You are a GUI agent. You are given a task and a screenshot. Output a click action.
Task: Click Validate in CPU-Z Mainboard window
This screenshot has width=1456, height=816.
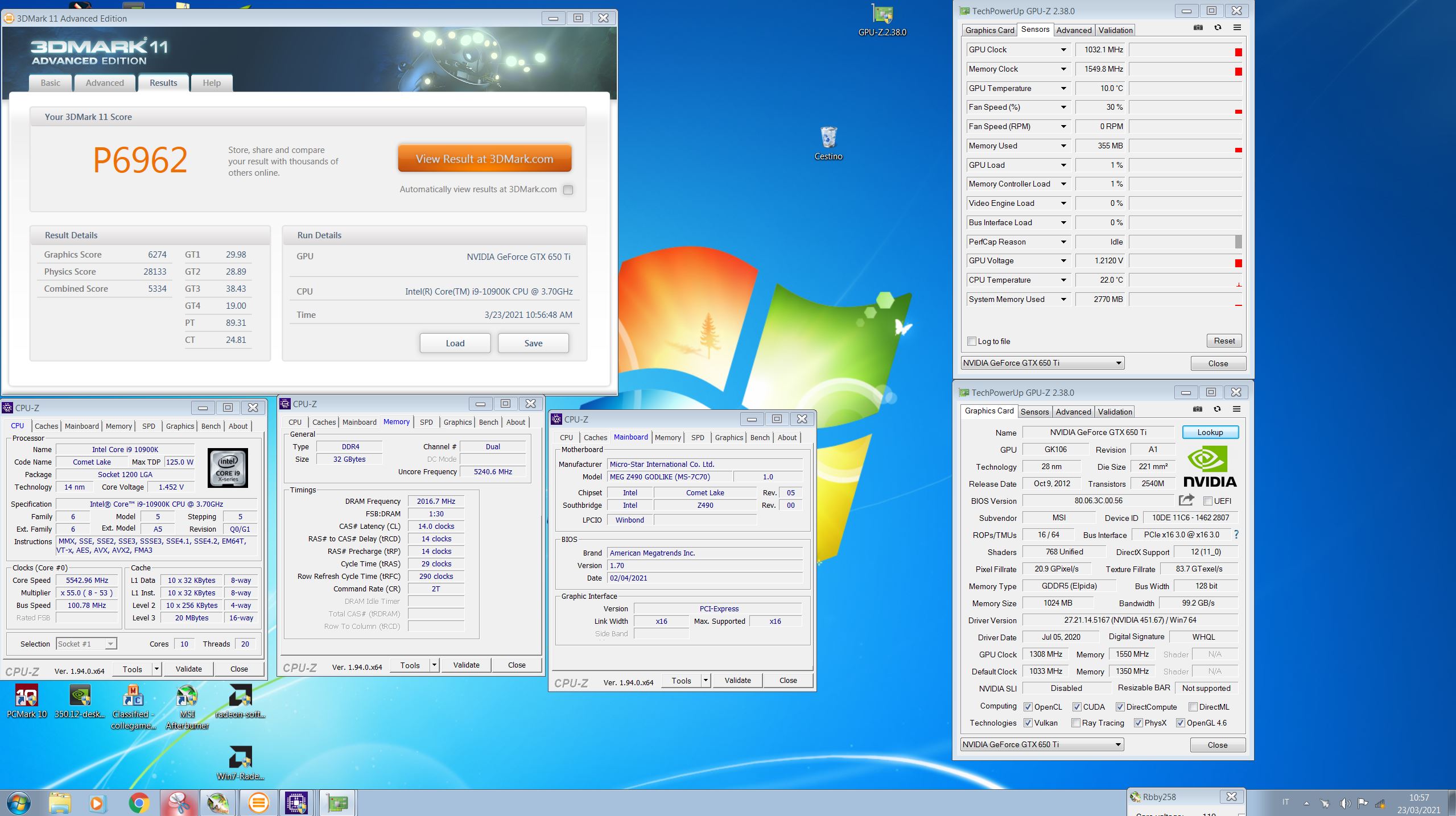(x=737, y=680)
